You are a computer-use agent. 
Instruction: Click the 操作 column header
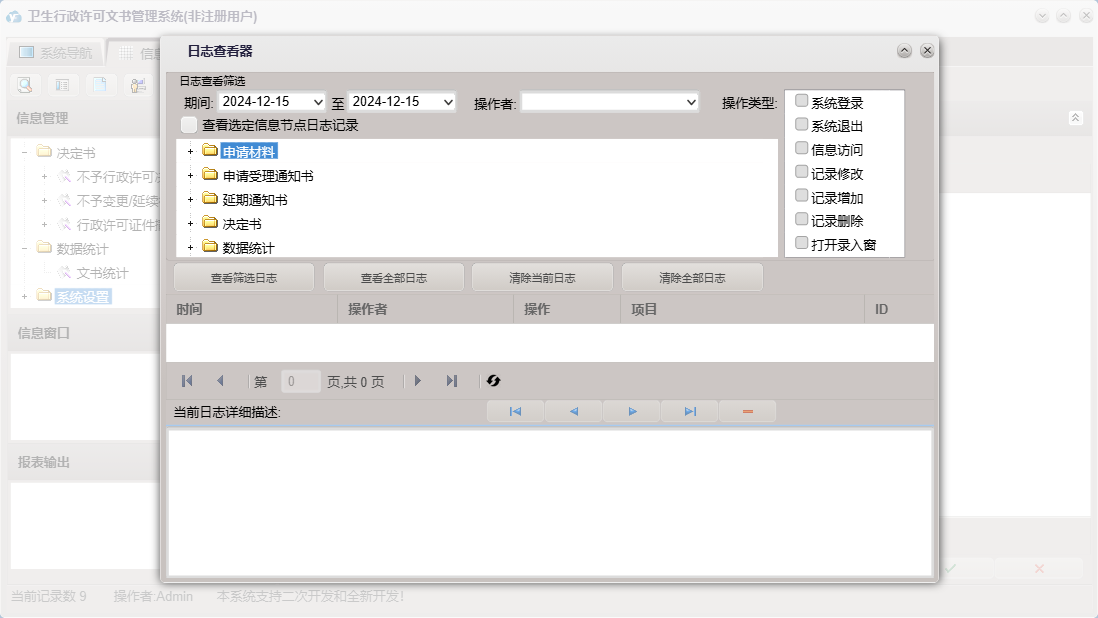[x=567, y=309]
